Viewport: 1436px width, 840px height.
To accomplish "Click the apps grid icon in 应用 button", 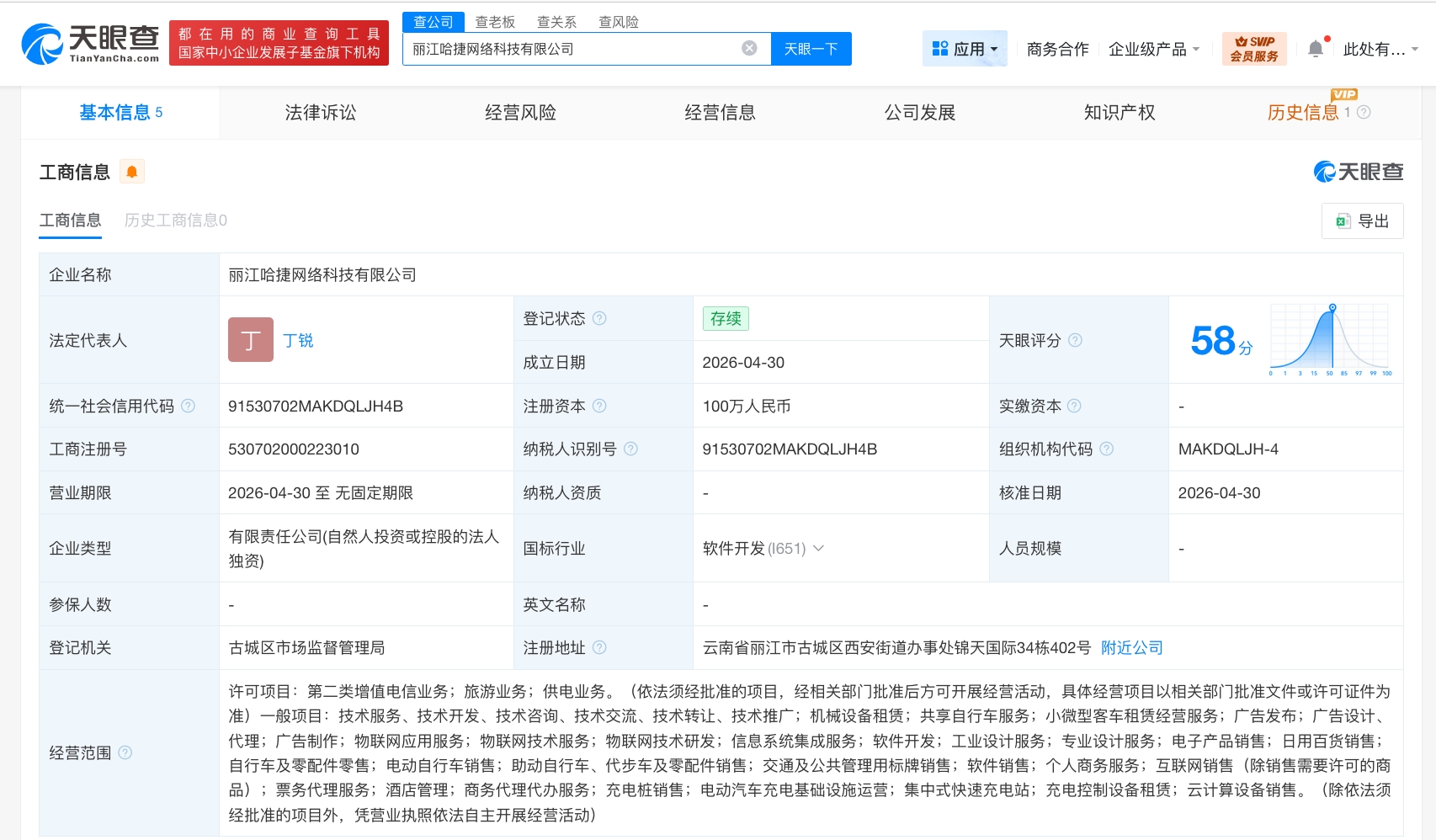I will 940,49.
